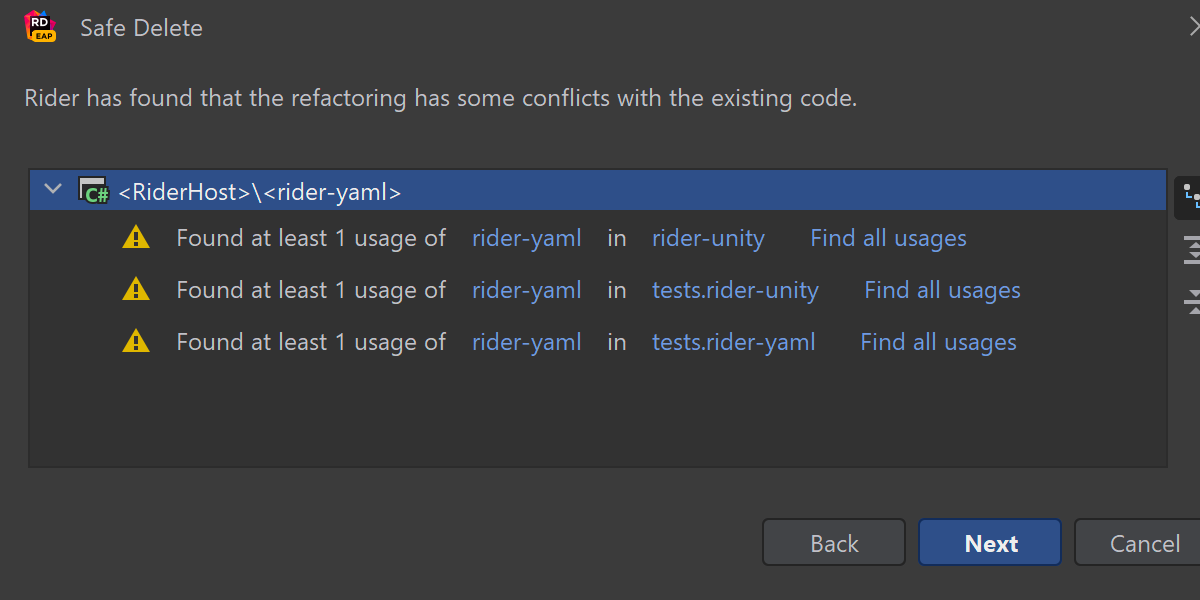Find all usages in tests.rider-unity

pyautogui.click(x=942, y=290)
